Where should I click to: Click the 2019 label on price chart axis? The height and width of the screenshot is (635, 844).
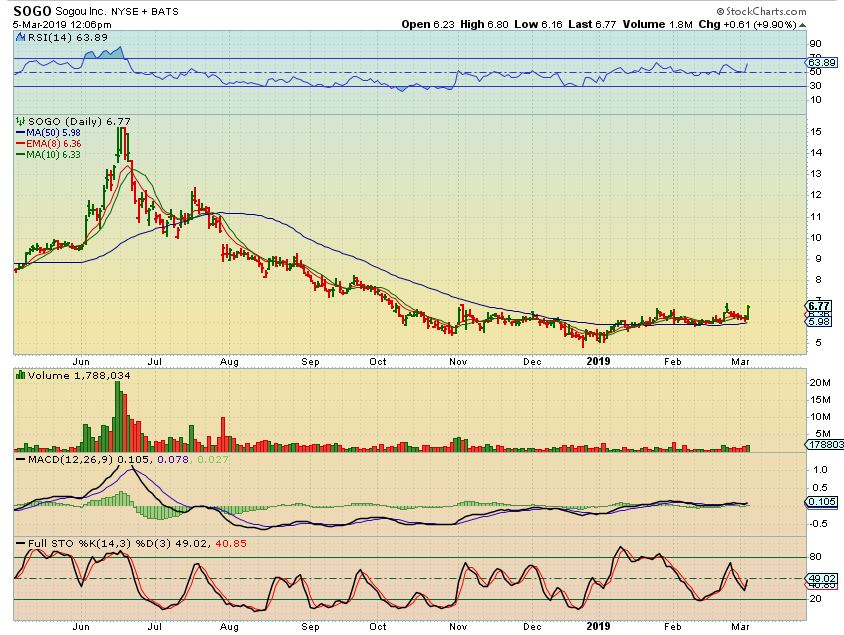click(x=598, y=361)
